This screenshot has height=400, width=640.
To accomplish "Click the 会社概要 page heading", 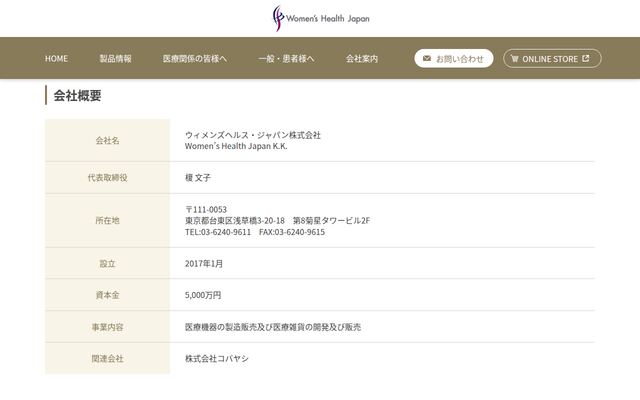I will pyautogui.click(x=78, y=96).
